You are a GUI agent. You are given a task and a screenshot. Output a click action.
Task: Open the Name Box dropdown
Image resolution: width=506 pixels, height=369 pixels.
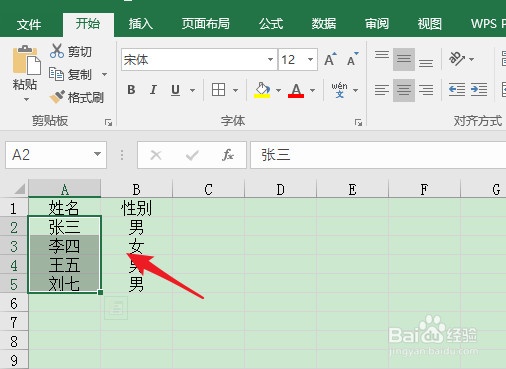[x=97, y=154]
